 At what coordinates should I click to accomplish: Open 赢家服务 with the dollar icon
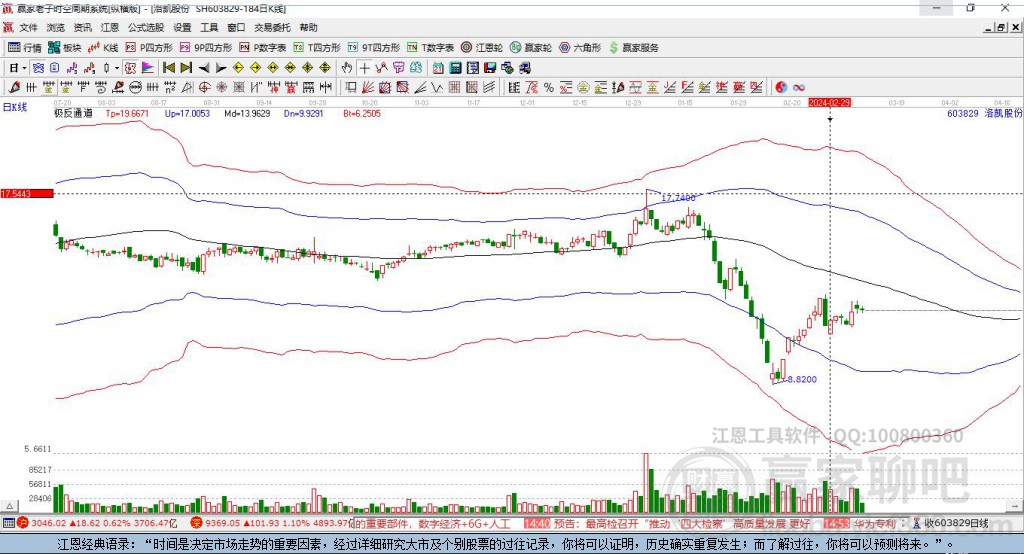click(x=633, y=48)
